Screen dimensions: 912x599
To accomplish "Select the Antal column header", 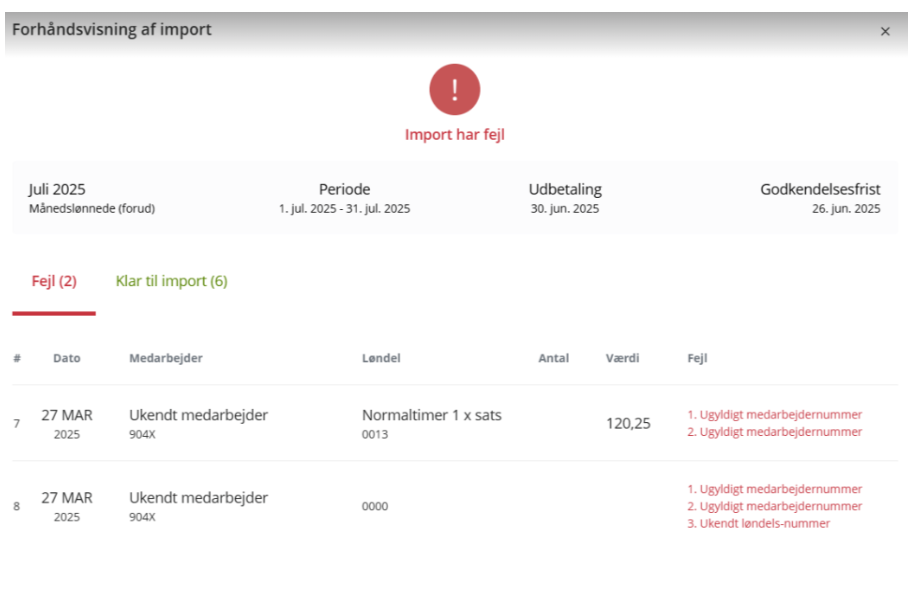I will 553,358.
